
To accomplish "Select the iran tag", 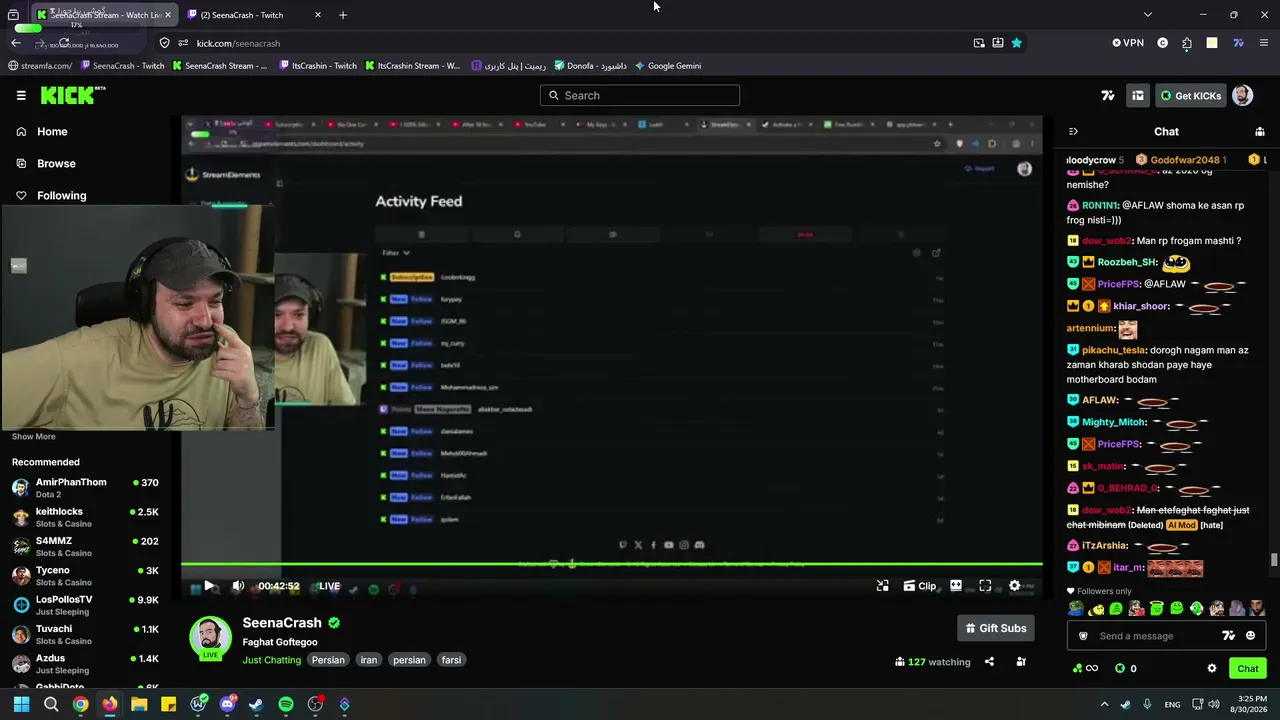I will [x=369, y=660].
